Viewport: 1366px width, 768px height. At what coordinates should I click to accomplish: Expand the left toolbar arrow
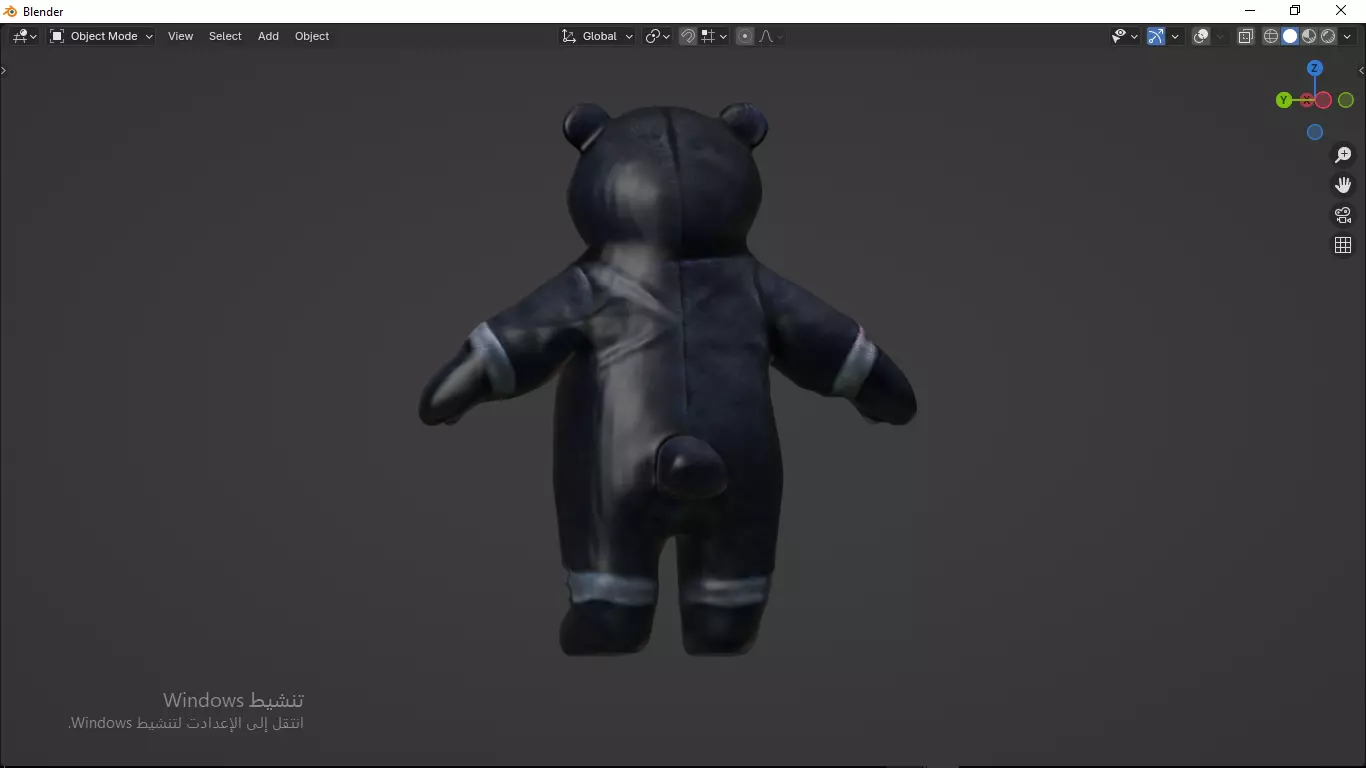[x=3, y=70]
